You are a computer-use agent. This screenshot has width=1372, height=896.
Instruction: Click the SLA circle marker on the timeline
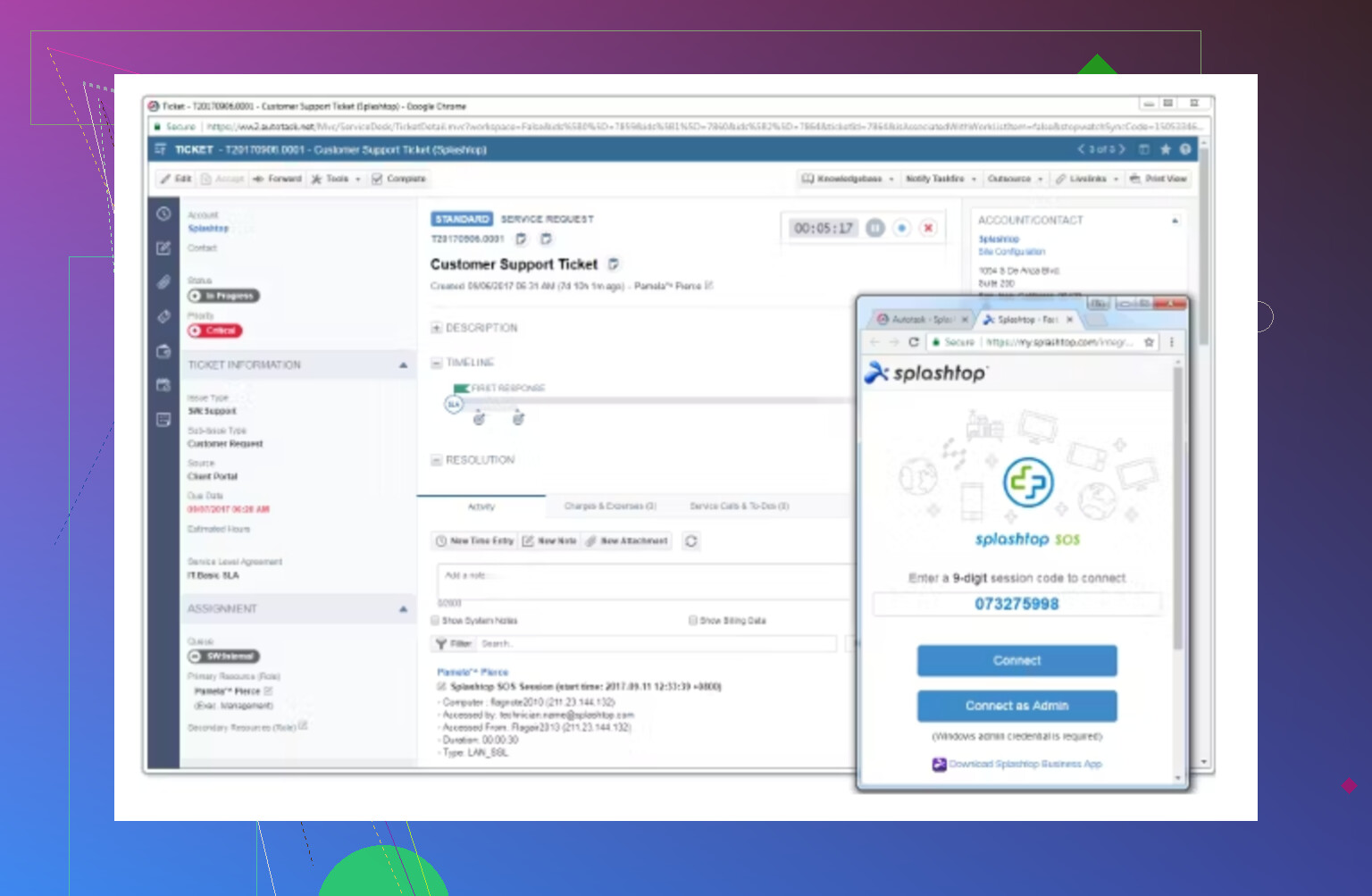(x=454, y=405)
